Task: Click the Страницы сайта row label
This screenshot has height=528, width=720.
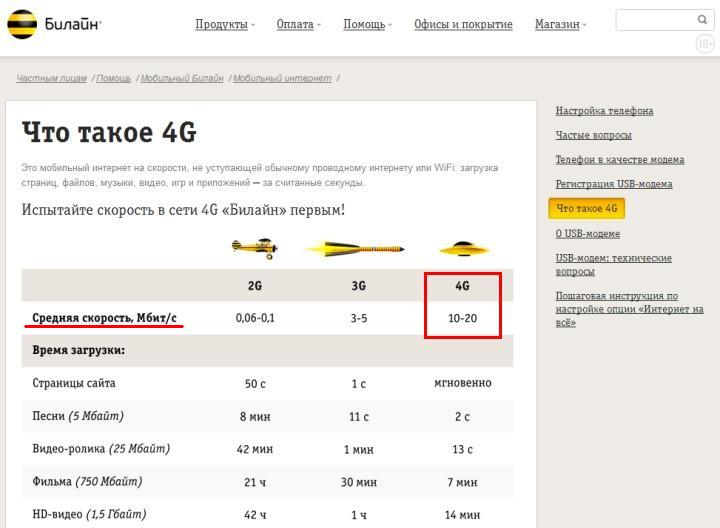Action: (74, 383)
